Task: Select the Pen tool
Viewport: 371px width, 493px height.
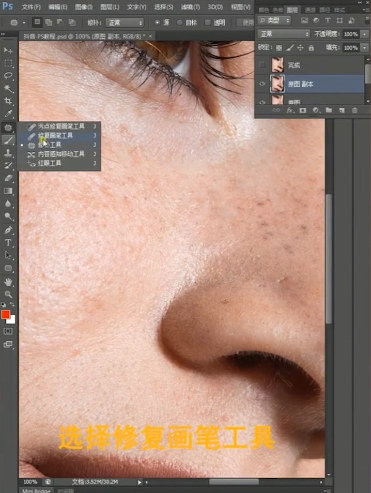Action: coord(8,230)
